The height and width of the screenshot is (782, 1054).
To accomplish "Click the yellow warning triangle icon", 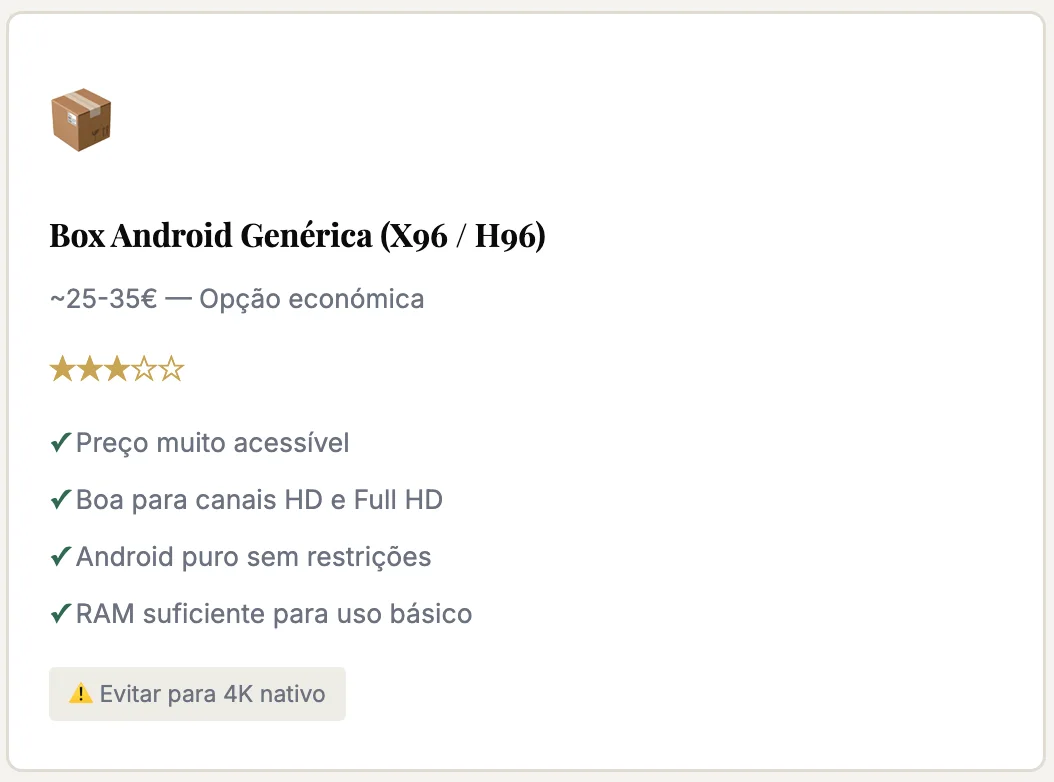I will (x=80, y=693).
